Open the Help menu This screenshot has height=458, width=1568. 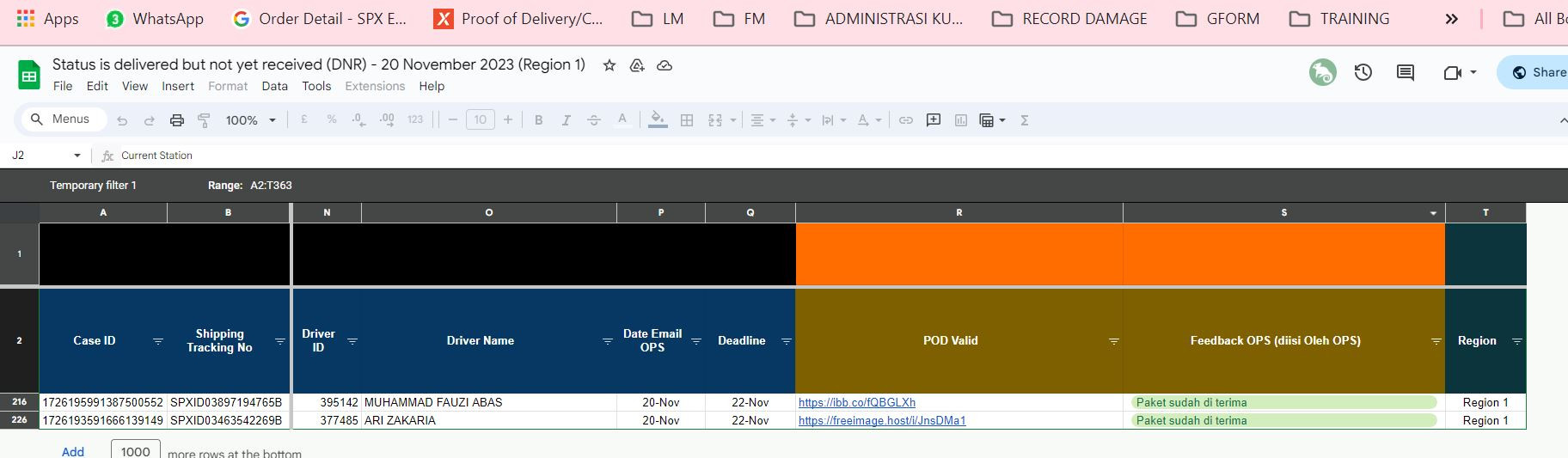[432, 86]
